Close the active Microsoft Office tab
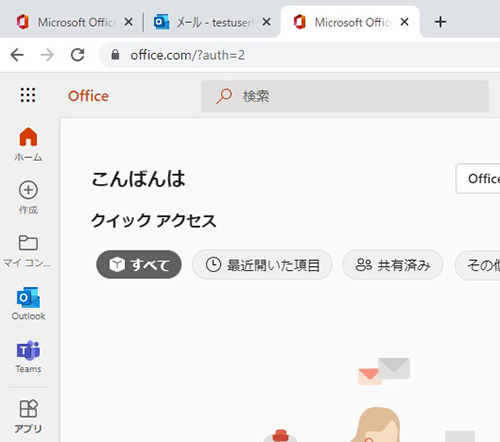Image resolution: width=500 pixels, height=442 pixels. [404, 22]
